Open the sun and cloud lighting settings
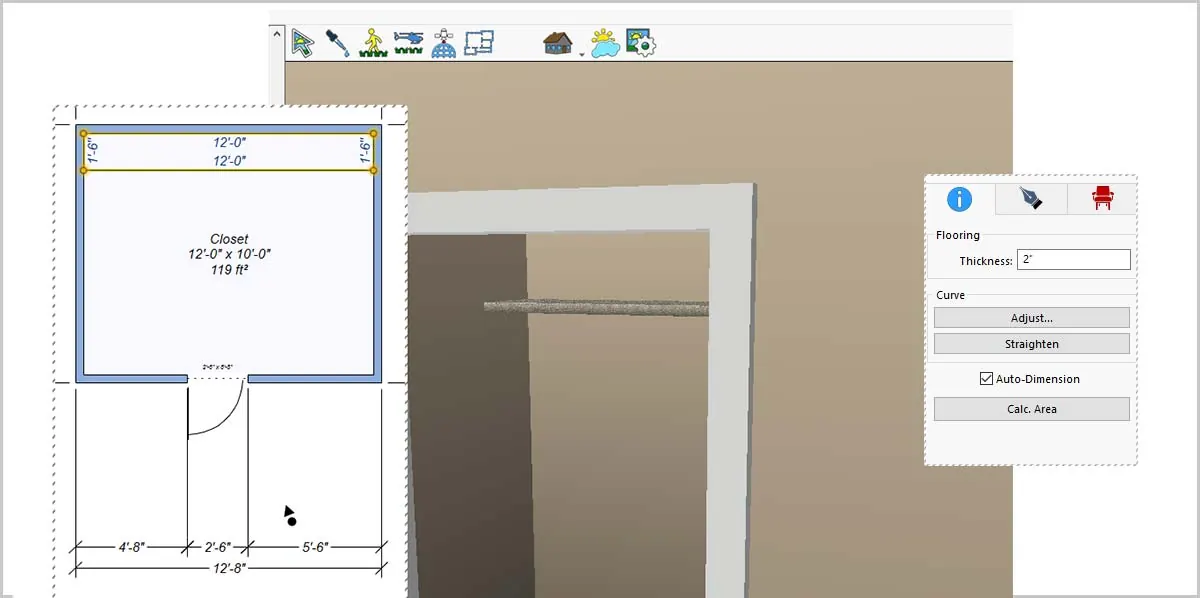The image size is (1200, 598). [605, 43]
